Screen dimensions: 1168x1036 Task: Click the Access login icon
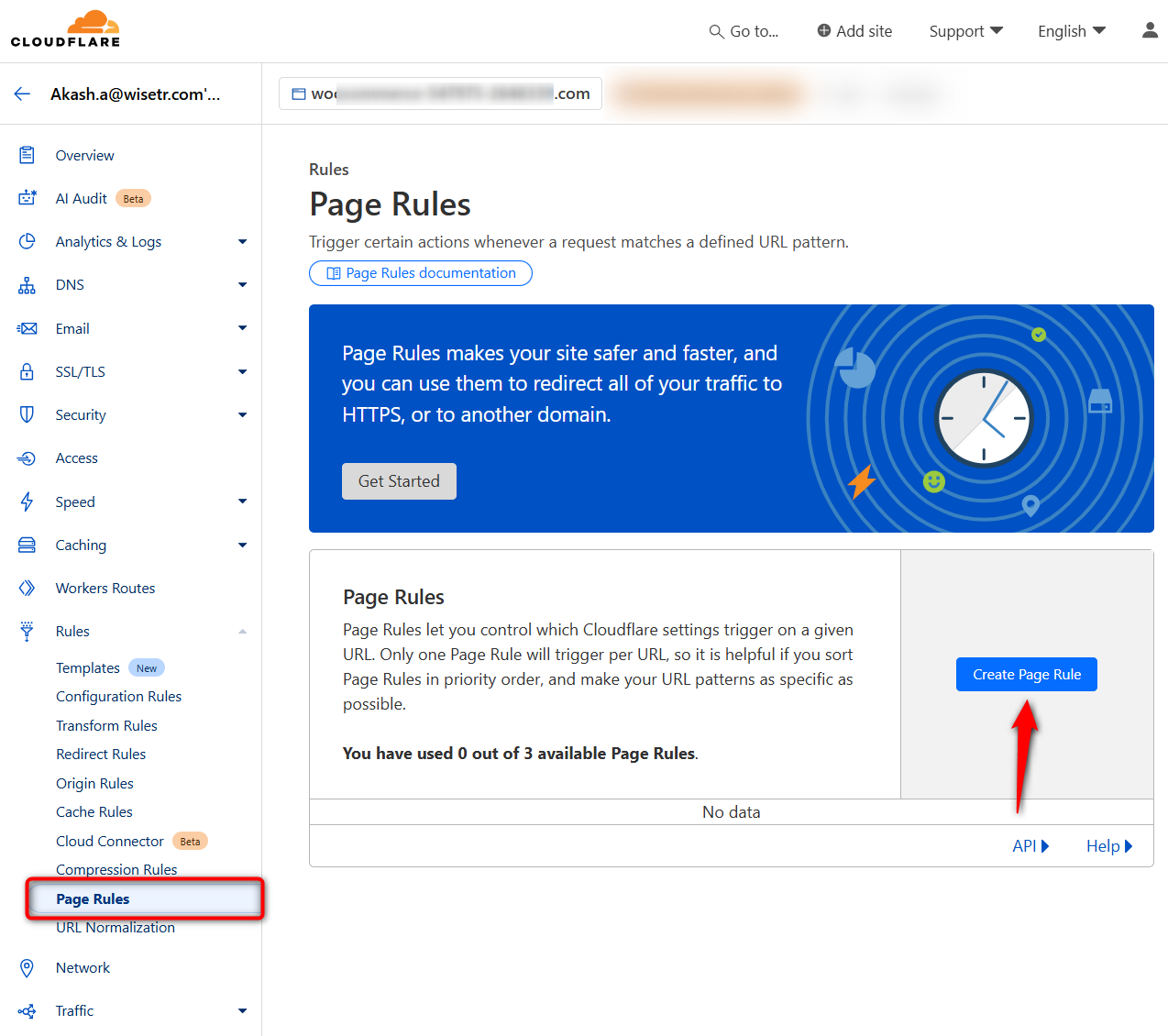[x=28, y=458]
